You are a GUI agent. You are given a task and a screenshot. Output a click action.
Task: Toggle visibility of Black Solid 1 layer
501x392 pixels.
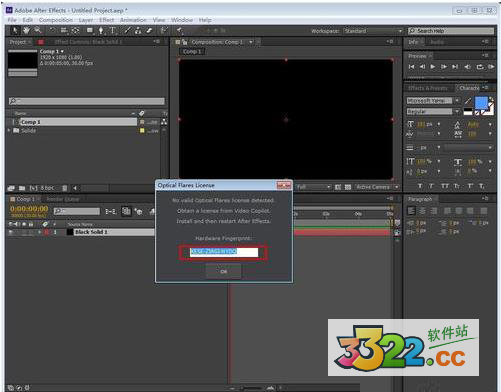[x=11, y=232]
